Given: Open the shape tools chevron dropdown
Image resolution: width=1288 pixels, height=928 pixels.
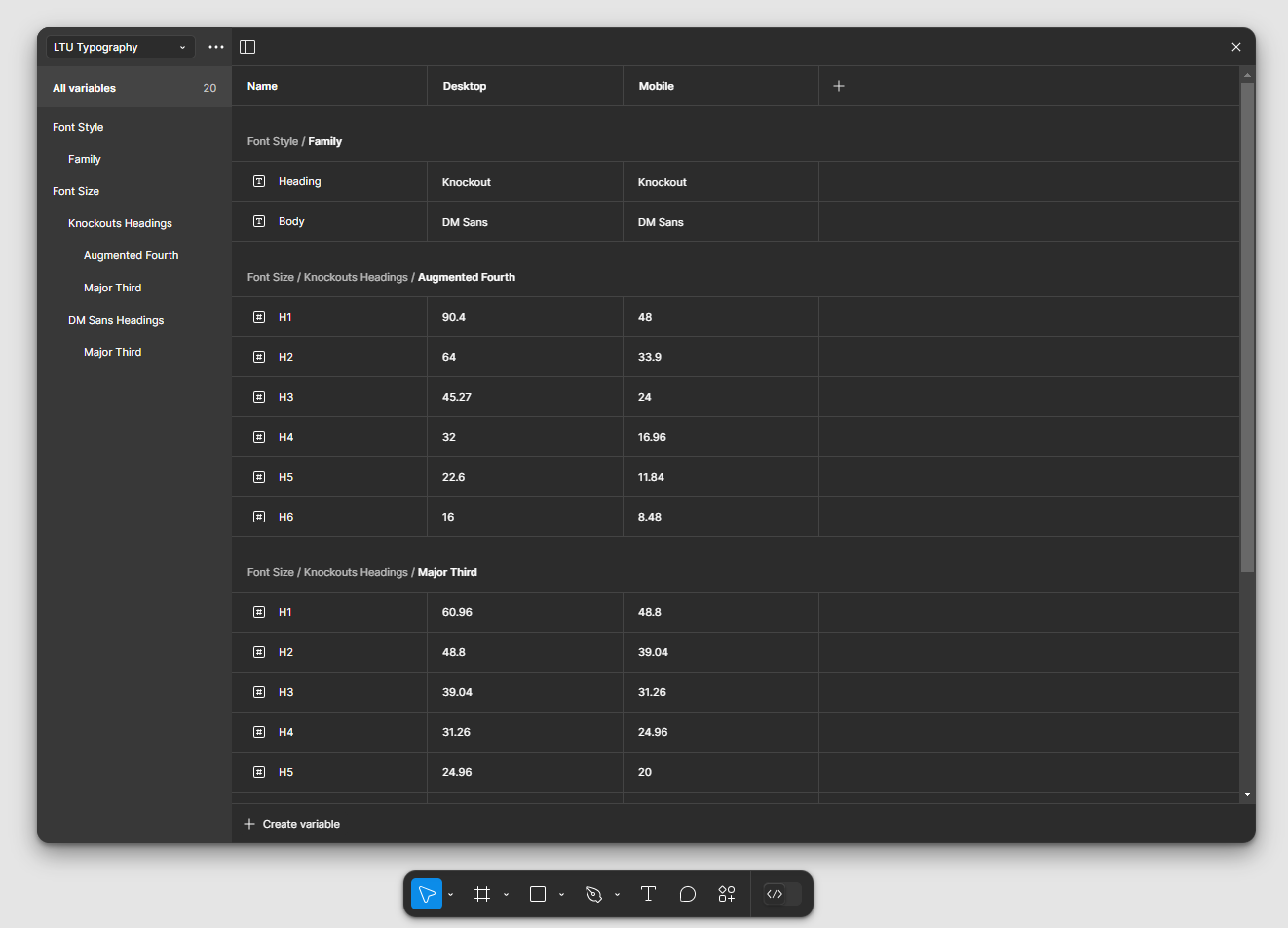Looking at the screenshot, I should tap(560, 894).
